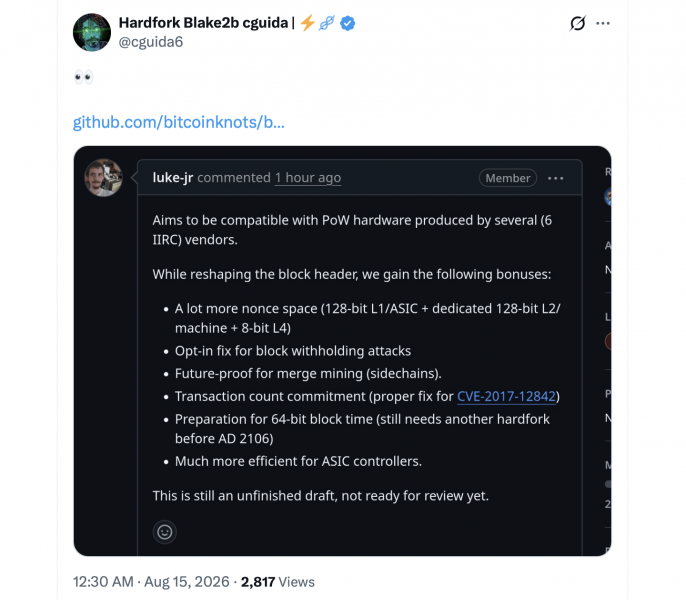The image size is (686, 600).
Task: Click the chain-link emoji in display name
Action: [x=327, y=23]
